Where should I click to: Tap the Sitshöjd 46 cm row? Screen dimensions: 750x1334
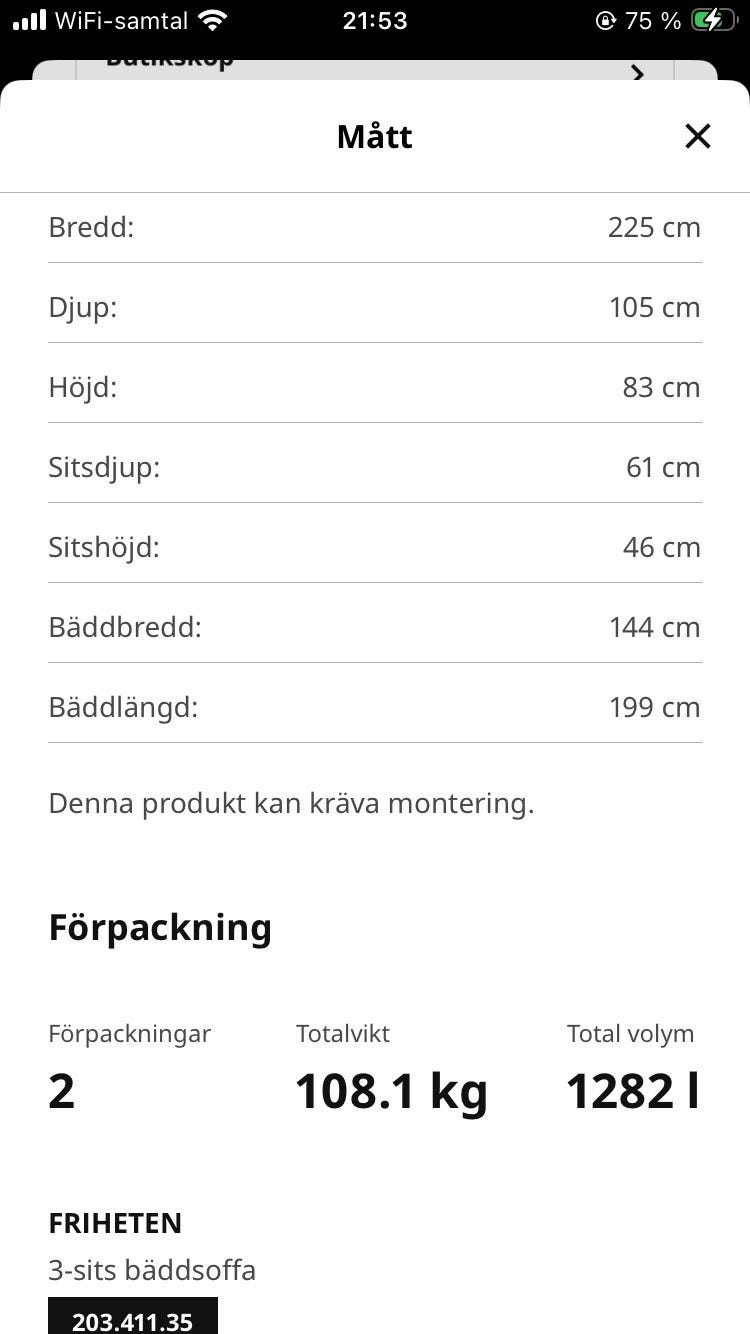(375, 548)
